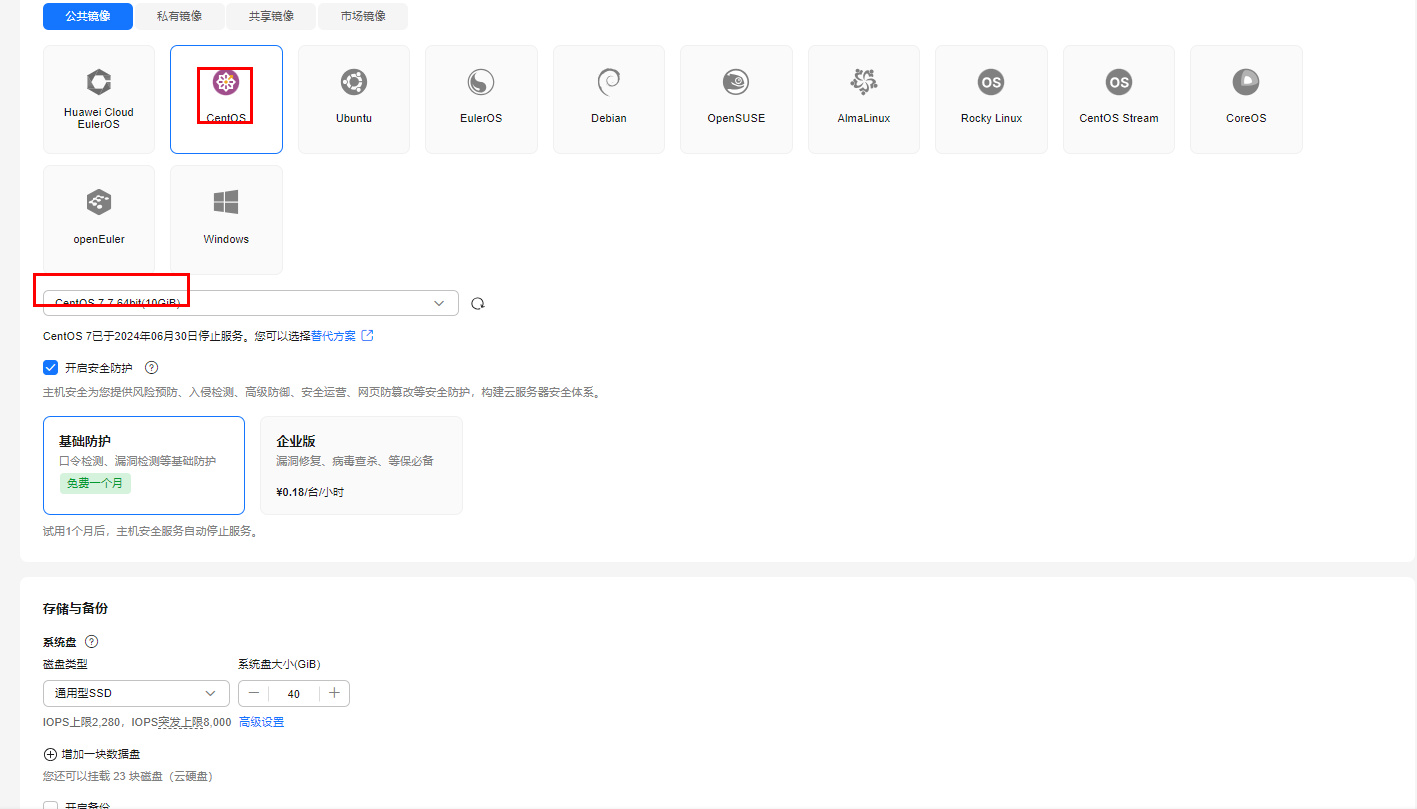Switch to the 私有镜像 tab
The image size is (1417, 809).
point(179,16)
